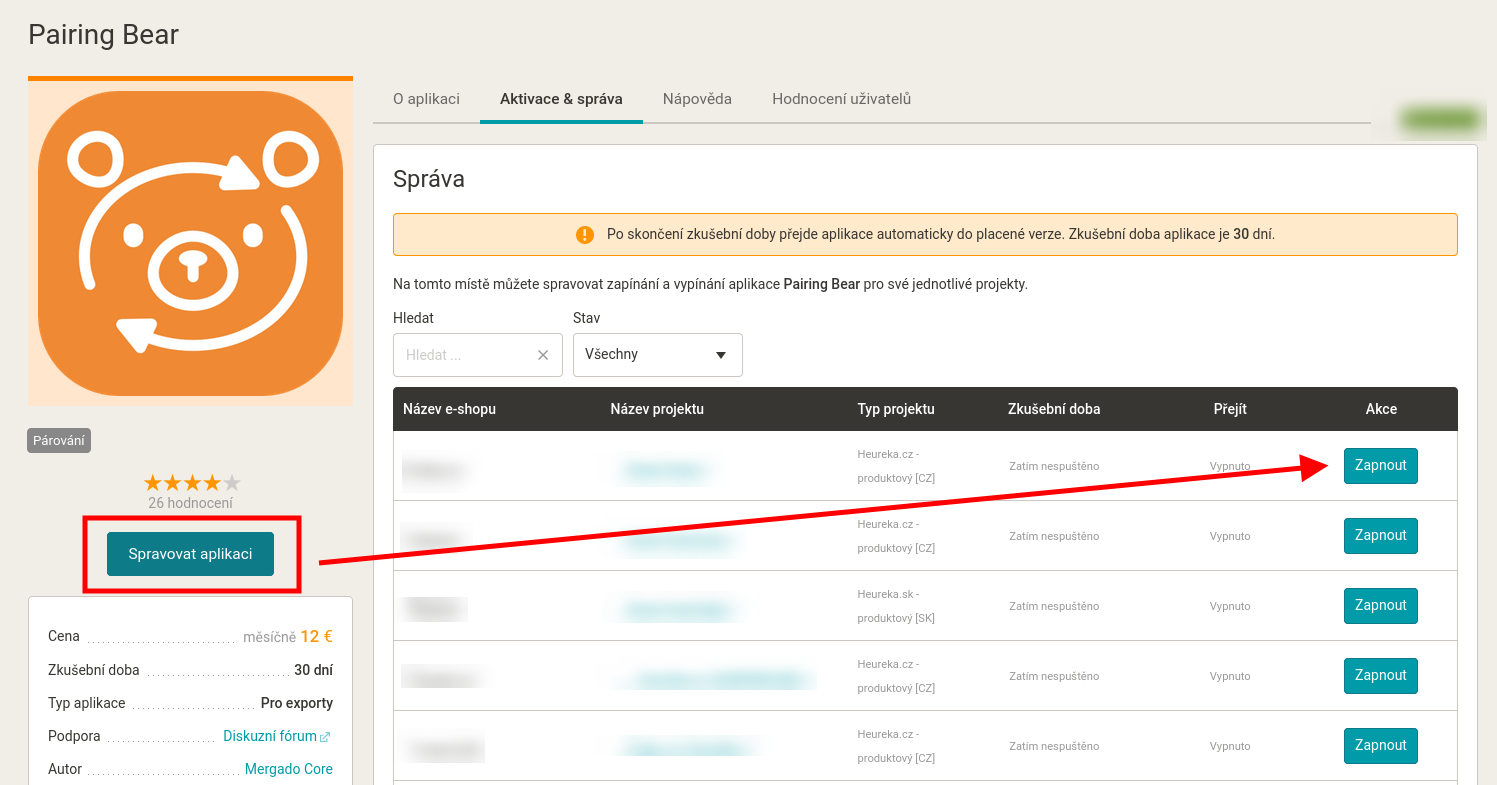Viewport: 1497px width, 785px height.
Task: Click the Přejít column header
Action: click(1230, 409)
